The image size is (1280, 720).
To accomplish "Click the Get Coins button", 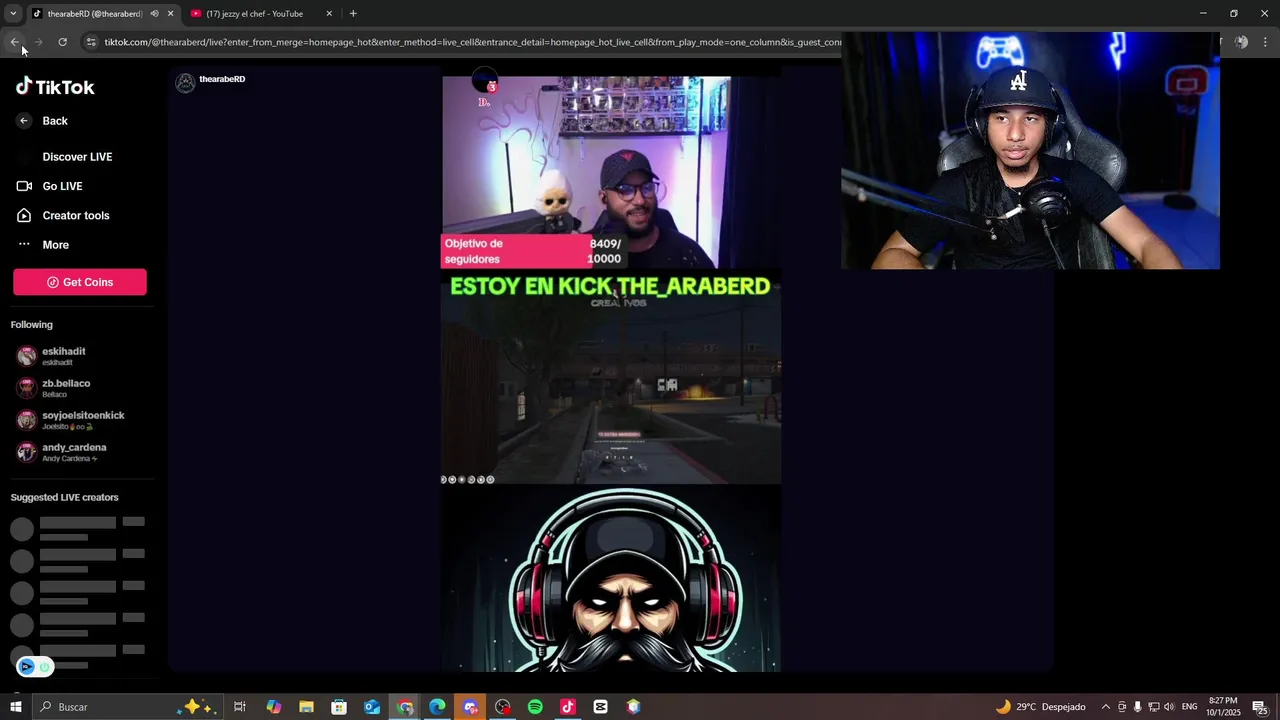I will click(80, 282).
